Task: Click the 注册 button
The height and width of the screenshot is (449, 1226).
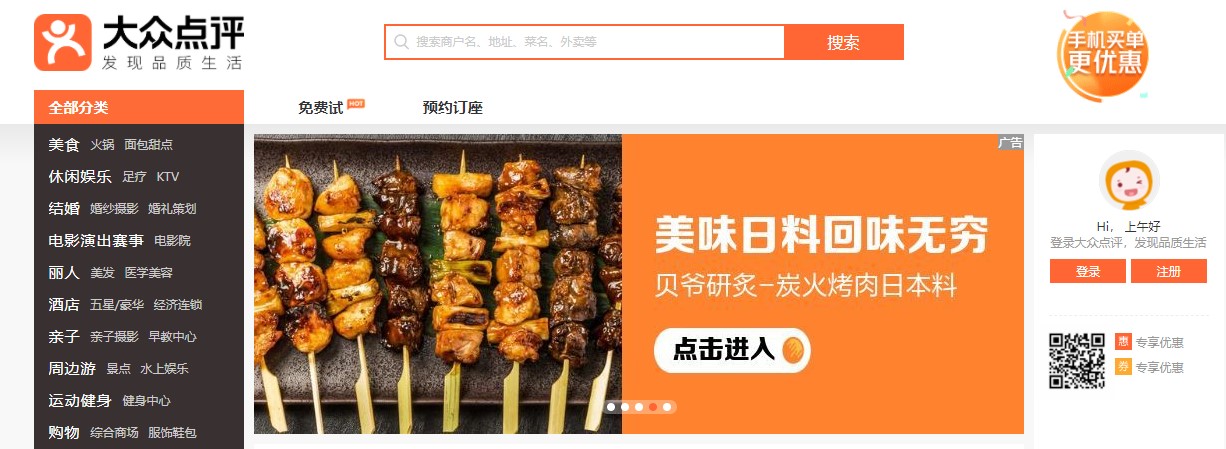Action: tap(1168, 271)
